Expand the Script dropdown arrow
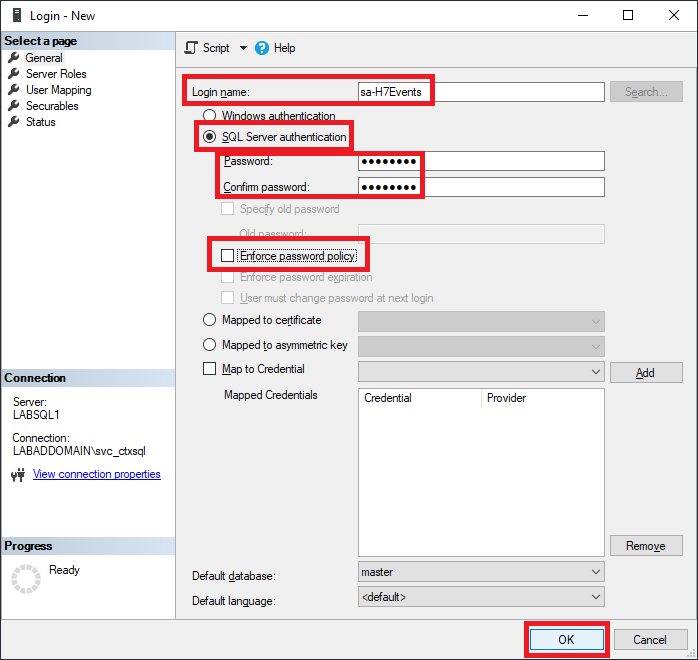 [242, 48]
